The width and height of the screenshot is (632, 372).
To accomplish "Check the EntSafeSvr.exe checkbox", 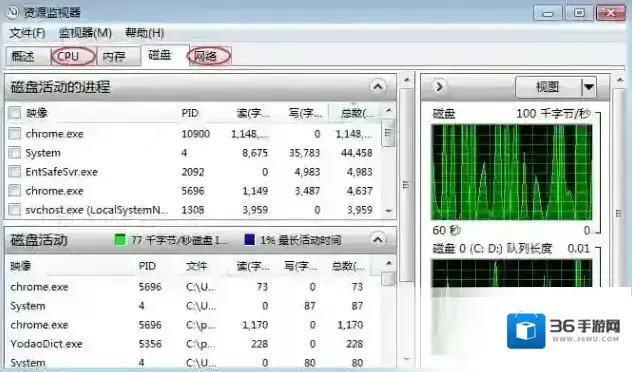I will pos(15,172).
